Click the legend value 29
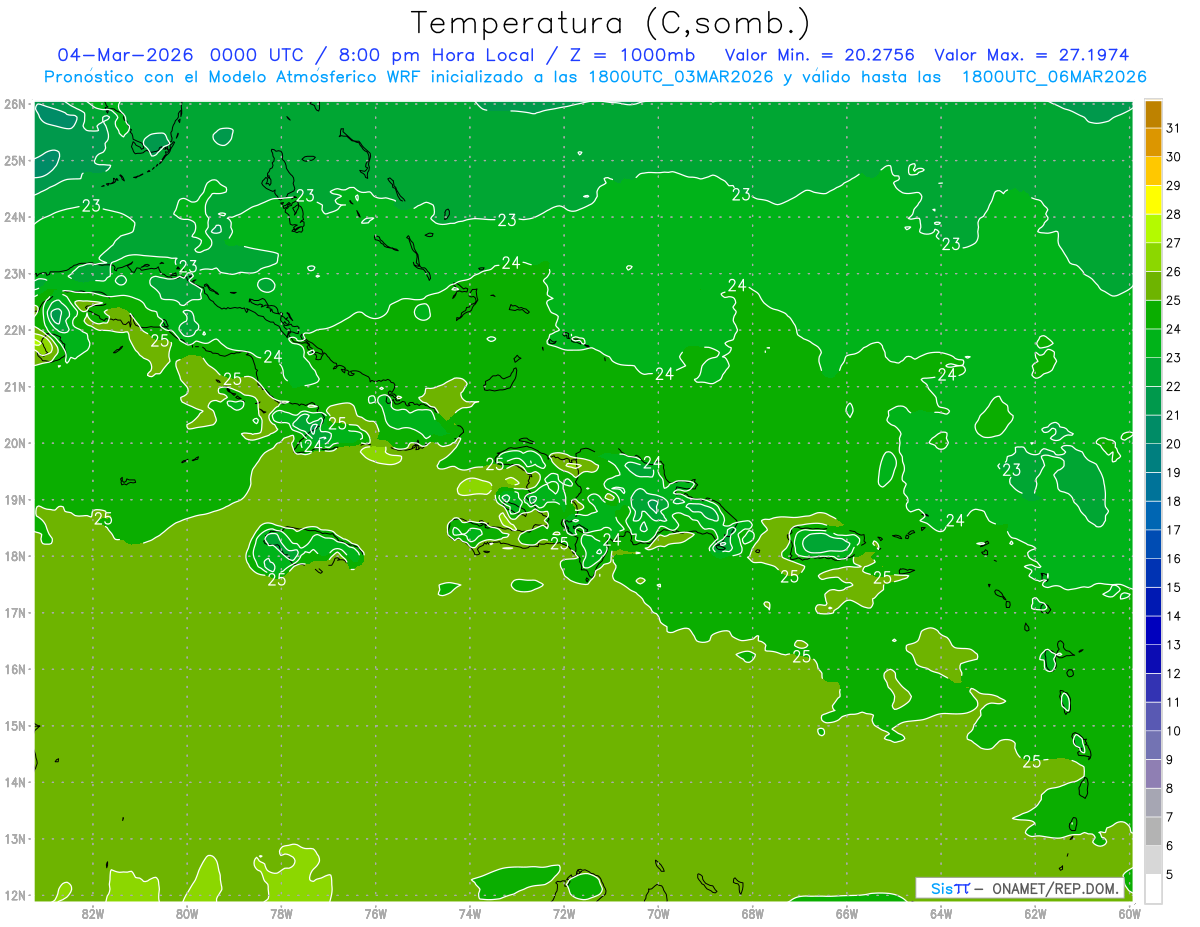Image resolution: width=1200 pixels, height=927 pixels. click(1173, 186)
